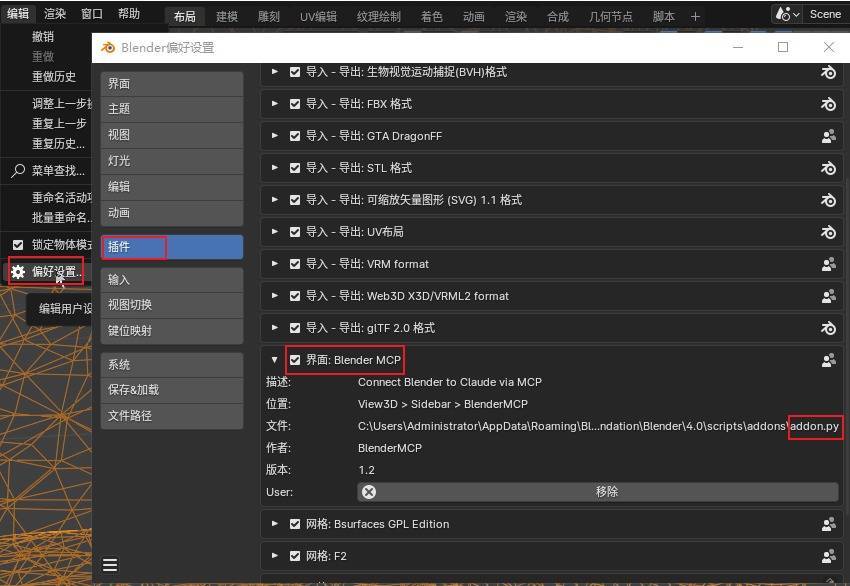Open the 渲染 menu in the menu bar
The image size is (850, 586).
coord(55,14)
